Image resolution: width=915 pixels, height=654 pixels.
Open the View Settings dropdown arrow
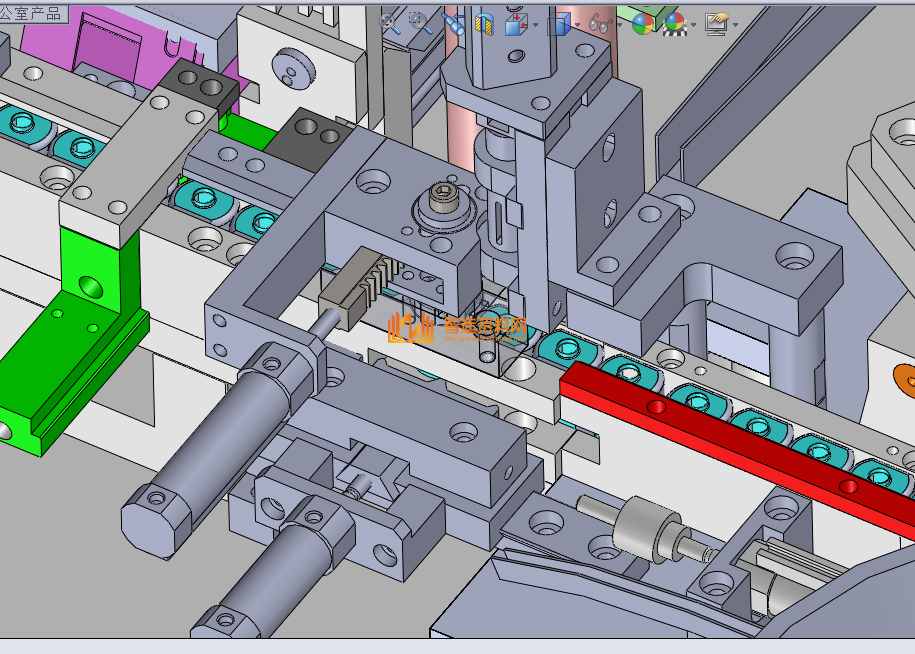pos(735,25)
